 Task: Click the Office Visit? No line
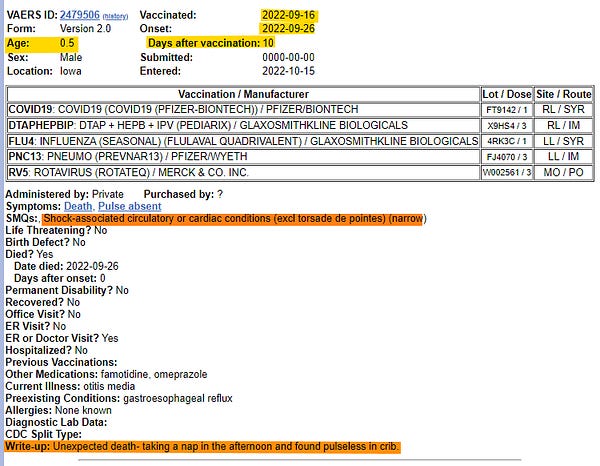coord(43,314)
